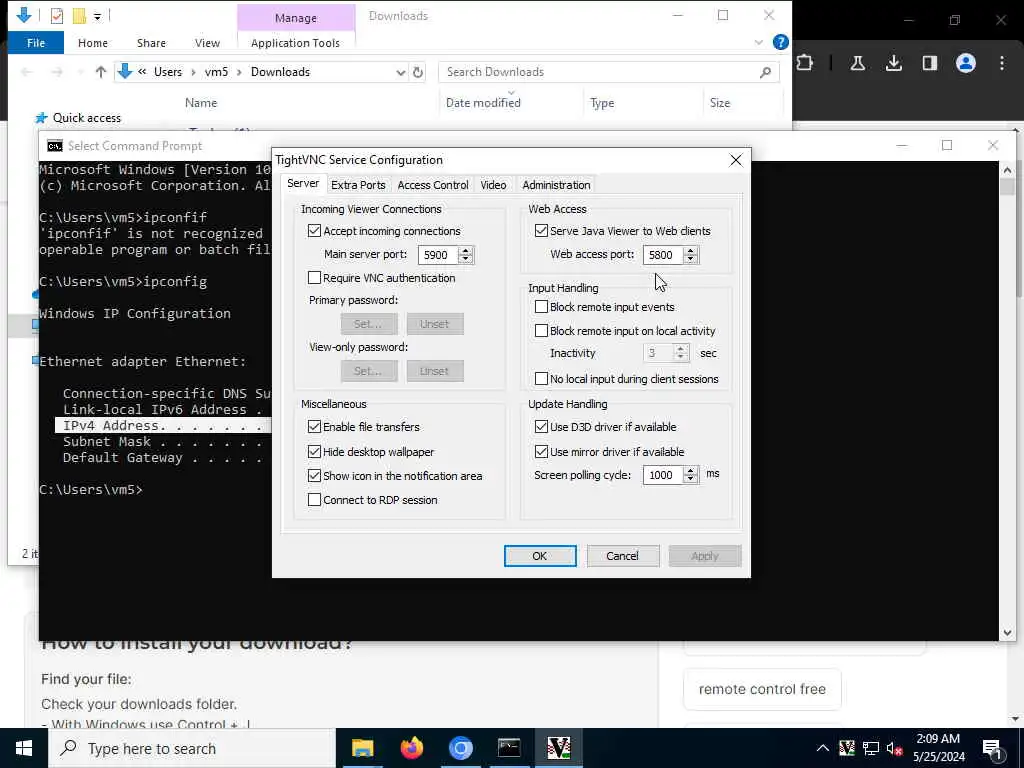Screen dimensions: 1024x768
Task: Adjust the Web access port spinner arrows
Action: pyautogui.click(x=691, y=255)
